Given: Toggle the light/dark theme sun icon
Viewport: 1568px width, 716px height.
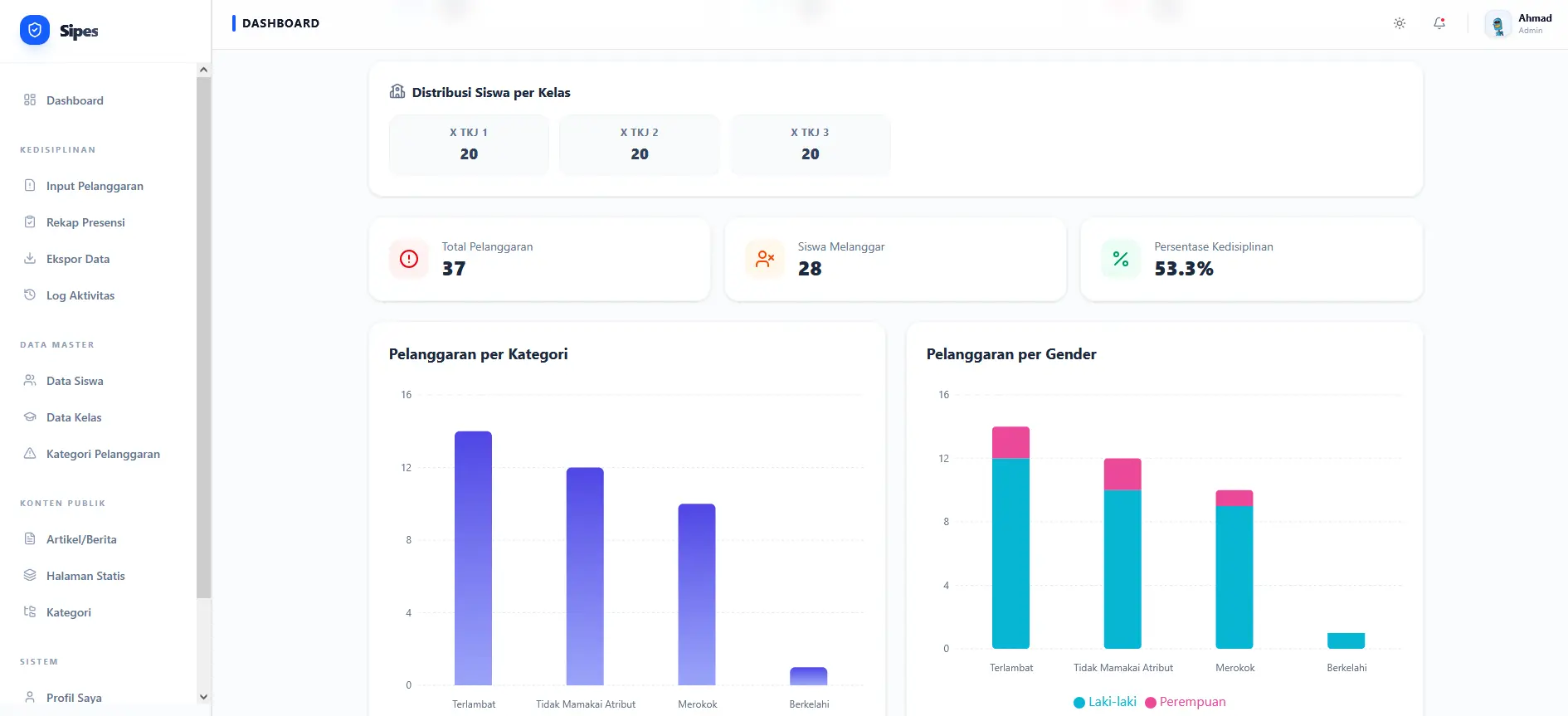Looking at the screenshot, I should (x=1399, y=23).
